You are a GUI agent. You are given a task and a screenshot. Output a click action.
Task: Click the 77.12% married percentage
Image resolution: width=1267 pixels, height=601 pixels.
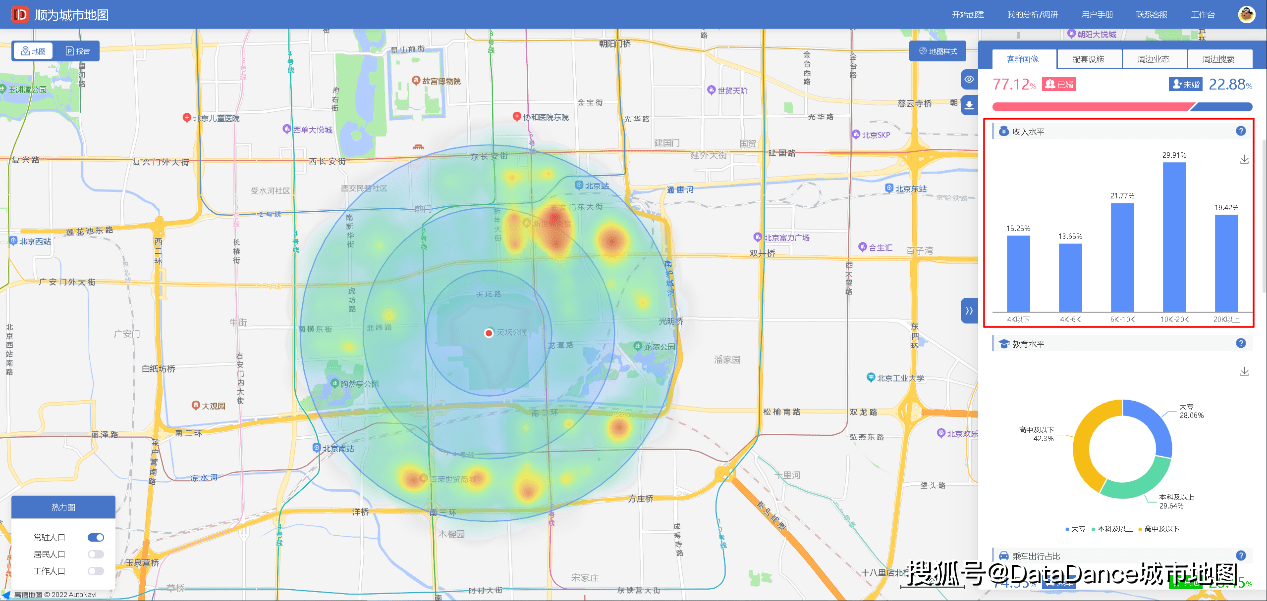coord(1014,84)
